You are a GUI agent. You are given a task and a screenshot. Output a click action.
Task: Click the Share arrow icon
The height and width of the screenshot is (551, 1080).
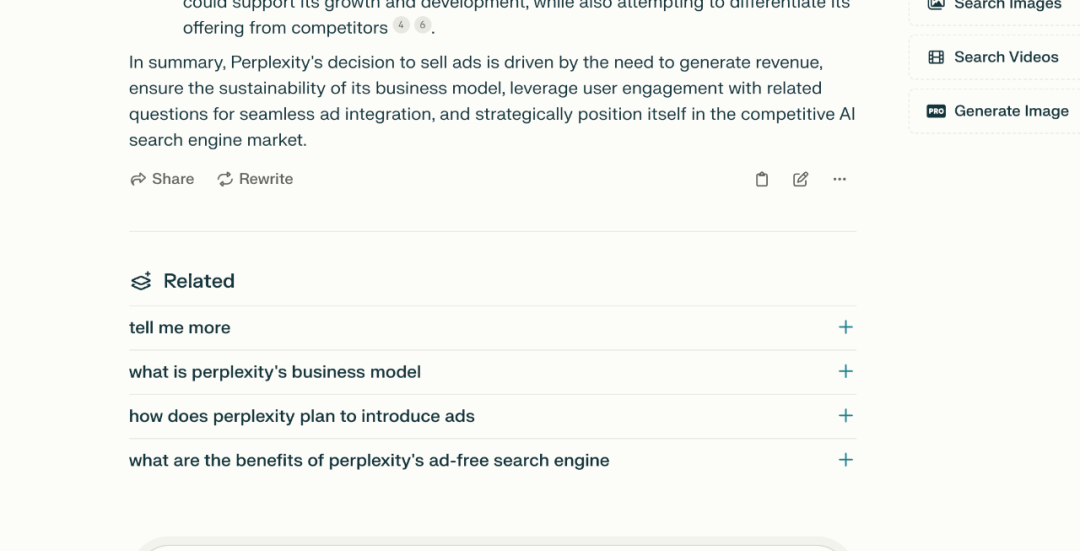point(138,179)
